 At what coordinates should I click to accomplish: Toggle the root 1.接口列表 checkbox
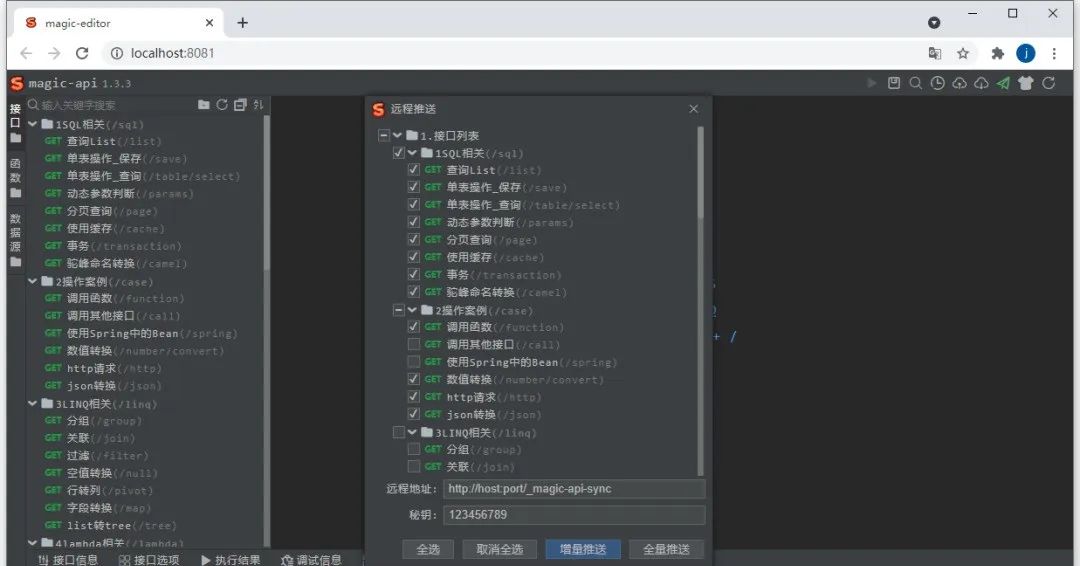384,136
